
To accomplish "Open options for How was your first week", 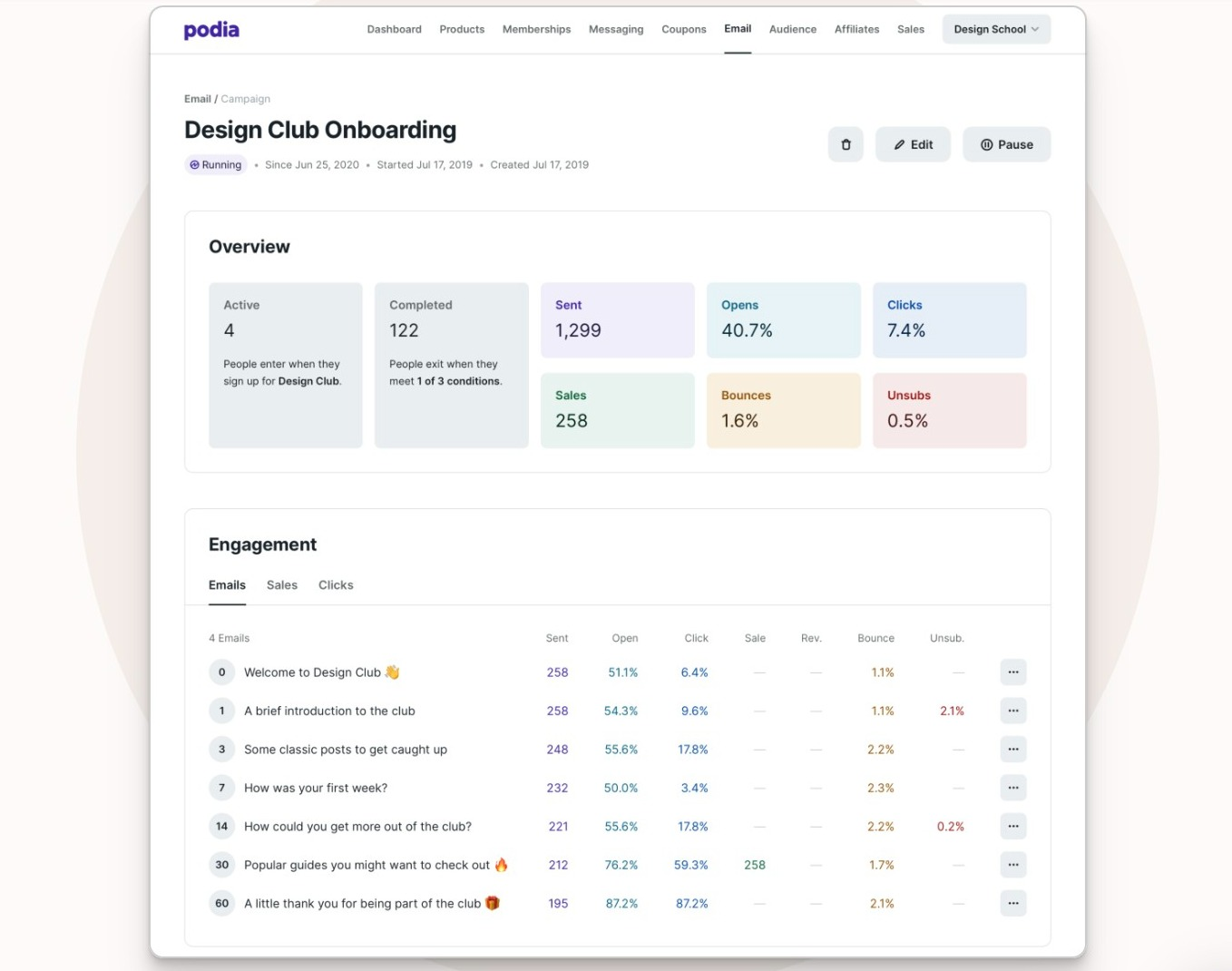I will click(1013, 788).
